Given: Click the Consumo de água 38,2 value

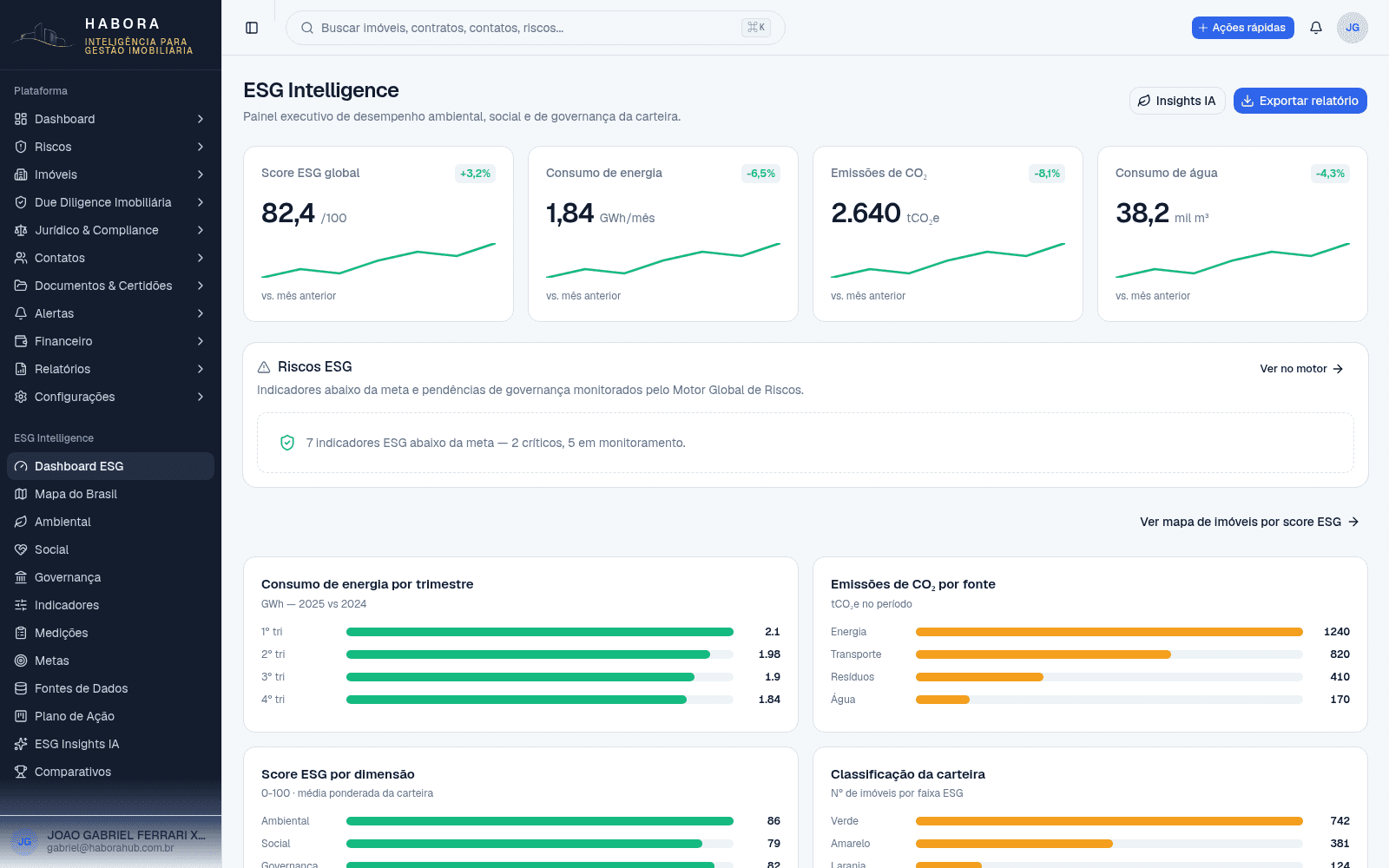Looking at the screenshot, I should tap(1142, 213).
